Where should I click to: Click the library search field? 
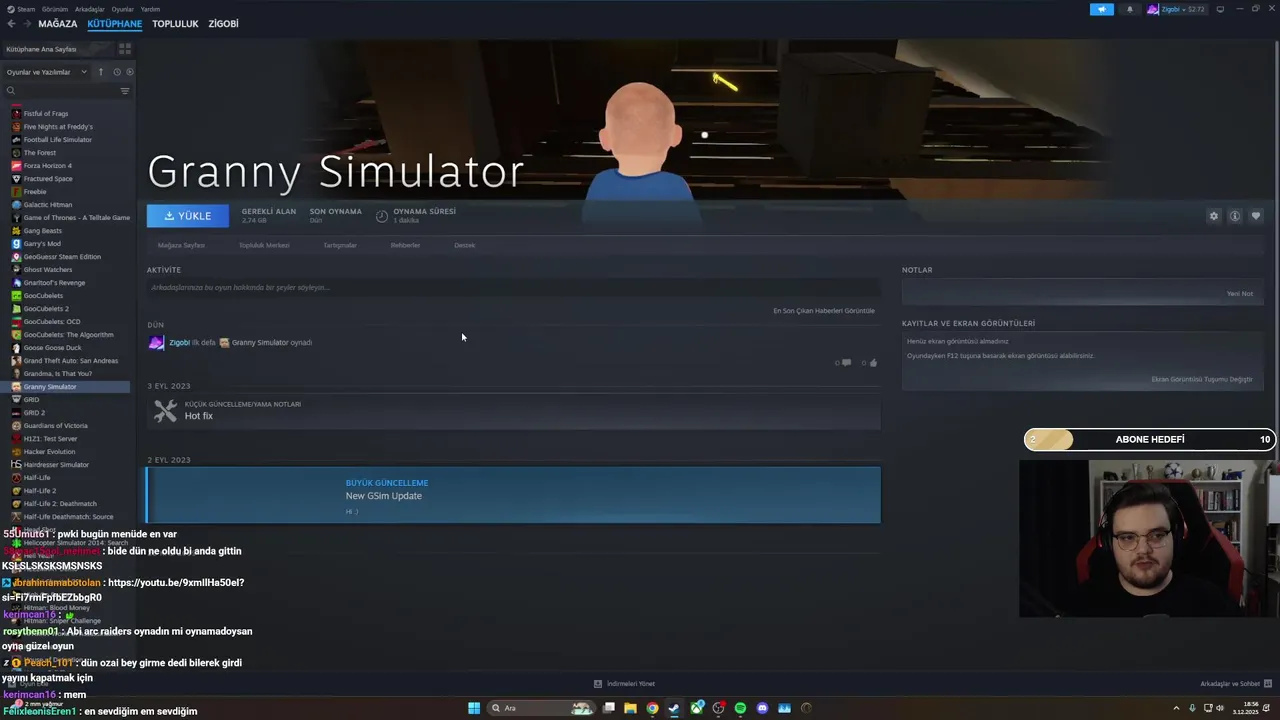pyautogui.click(x=60, y=91)
